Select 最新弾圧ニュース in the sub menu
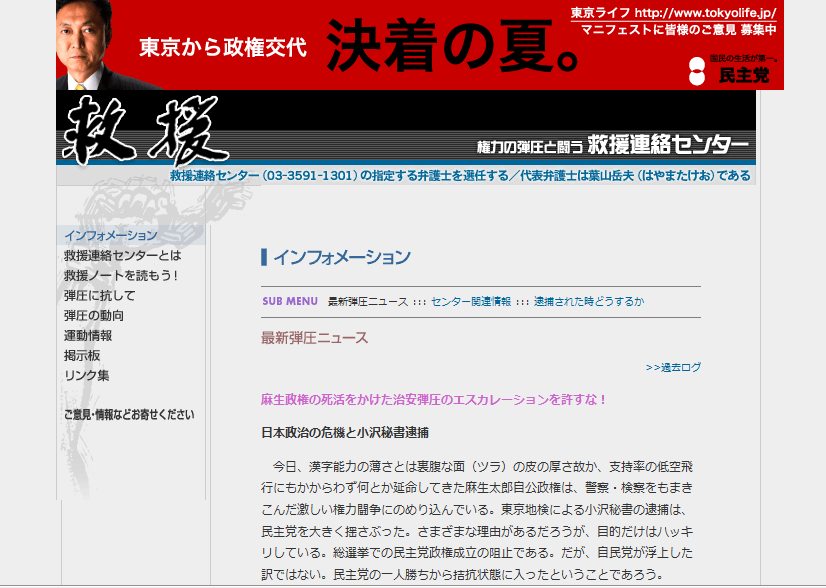The image size is (826, 588). tap(368, 301)
